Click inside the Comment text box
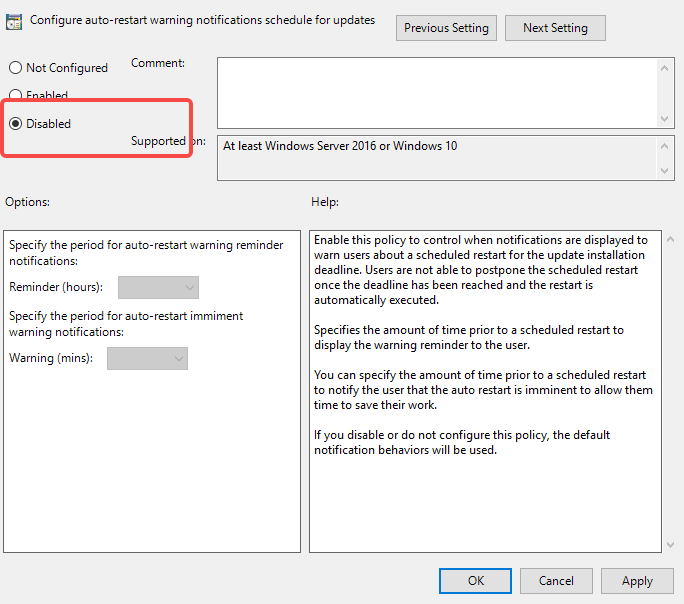 [437, 93]
